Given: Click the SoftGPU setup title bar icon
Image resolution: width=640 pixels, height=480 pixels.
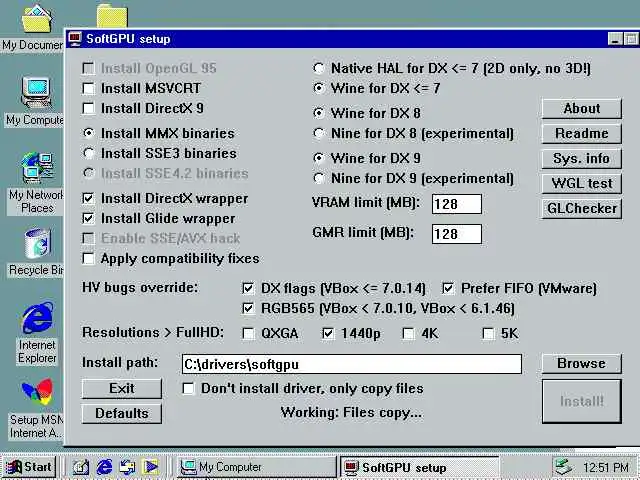Looking at the screenshot, I should click(75, 39).
